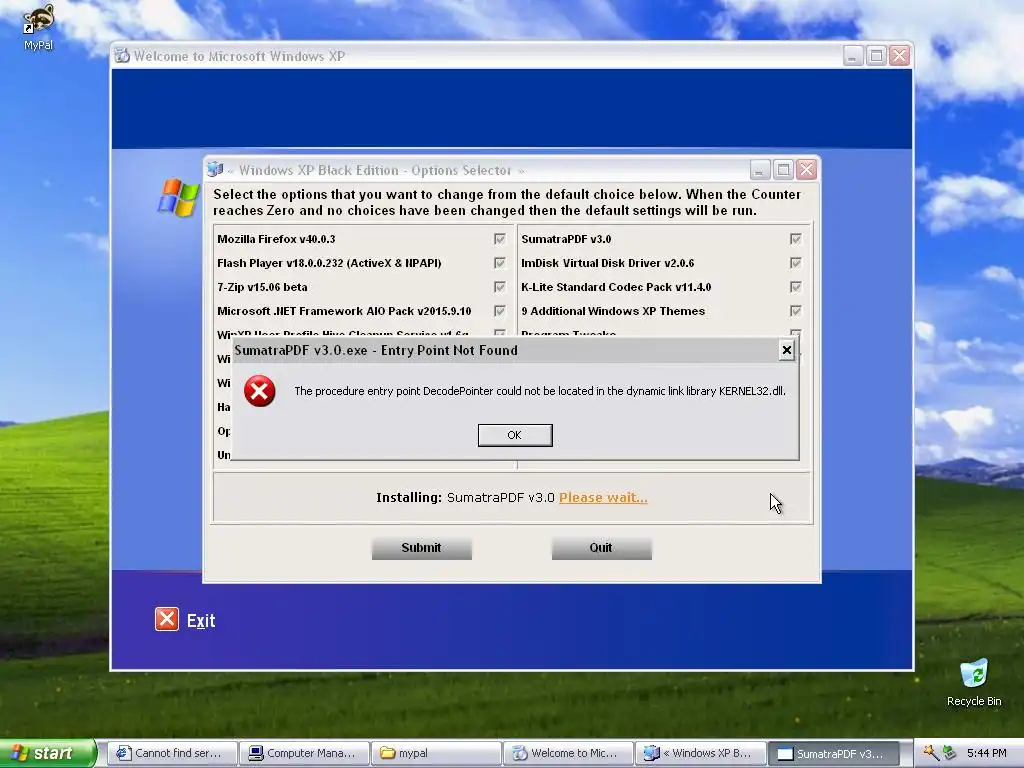Switch to SumatraPDF v3 taskbar item
Screen dimensions: 1024x768
pos(832,753)
